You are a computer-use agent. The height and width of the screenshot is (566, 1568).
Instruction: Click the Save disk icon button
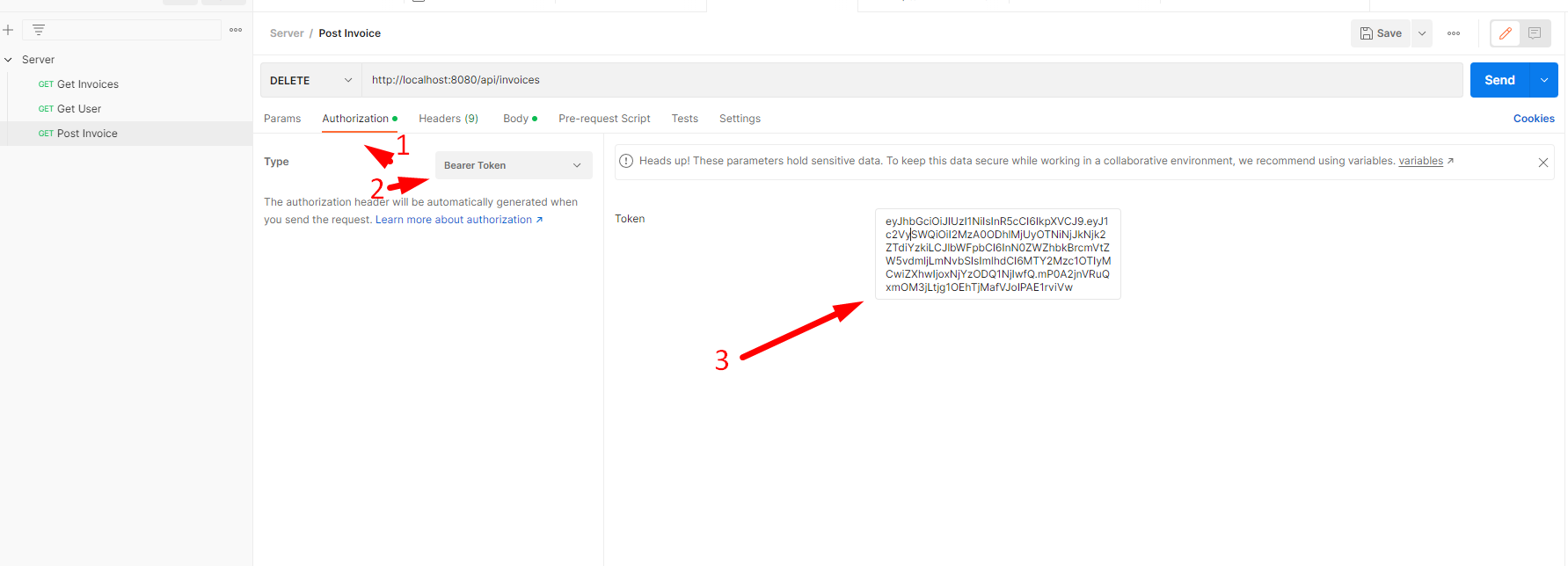[1381, 33]
